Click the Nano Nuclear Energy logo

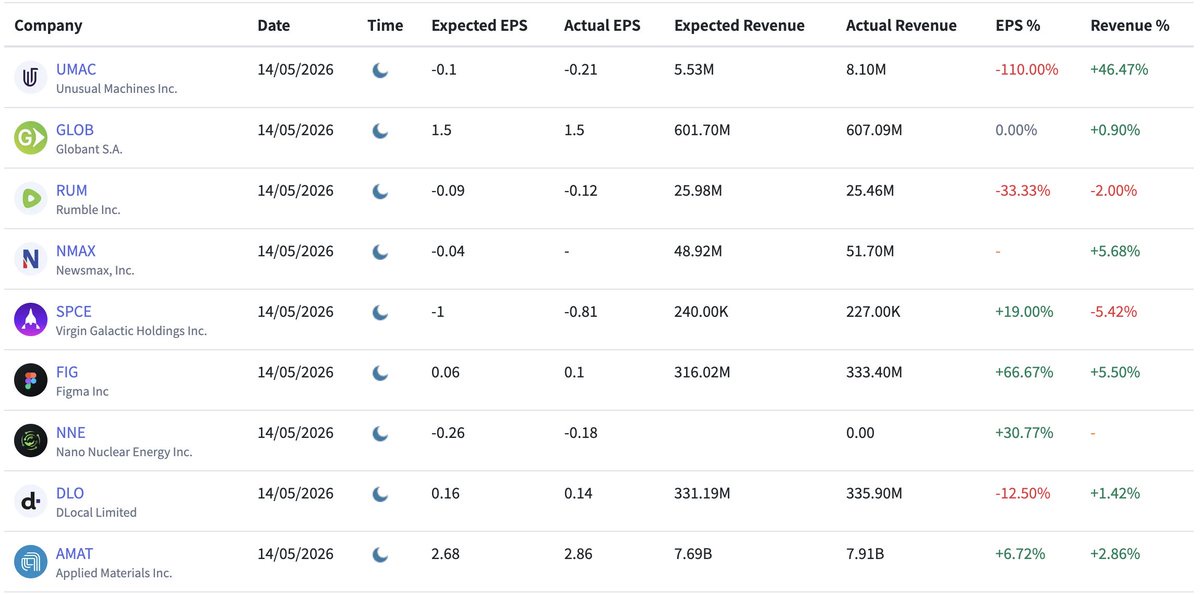tap(31, 441)
